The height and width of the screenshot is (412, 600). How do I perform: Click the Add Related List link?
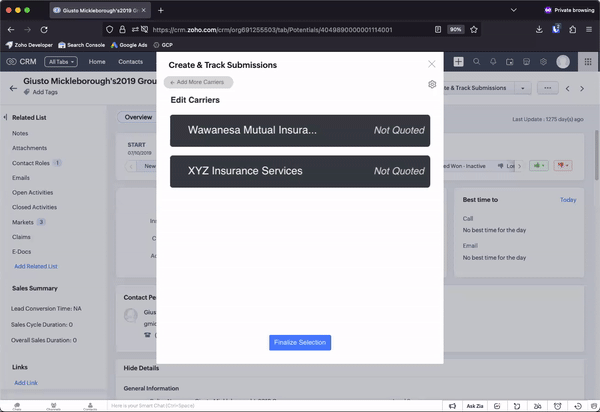point(36,266)
